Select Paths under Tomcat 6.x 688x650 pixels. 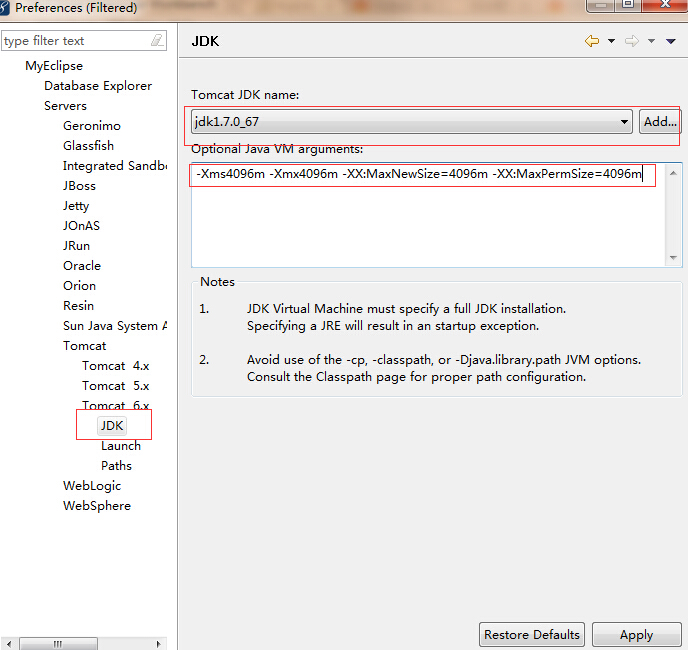click(116, 466)
